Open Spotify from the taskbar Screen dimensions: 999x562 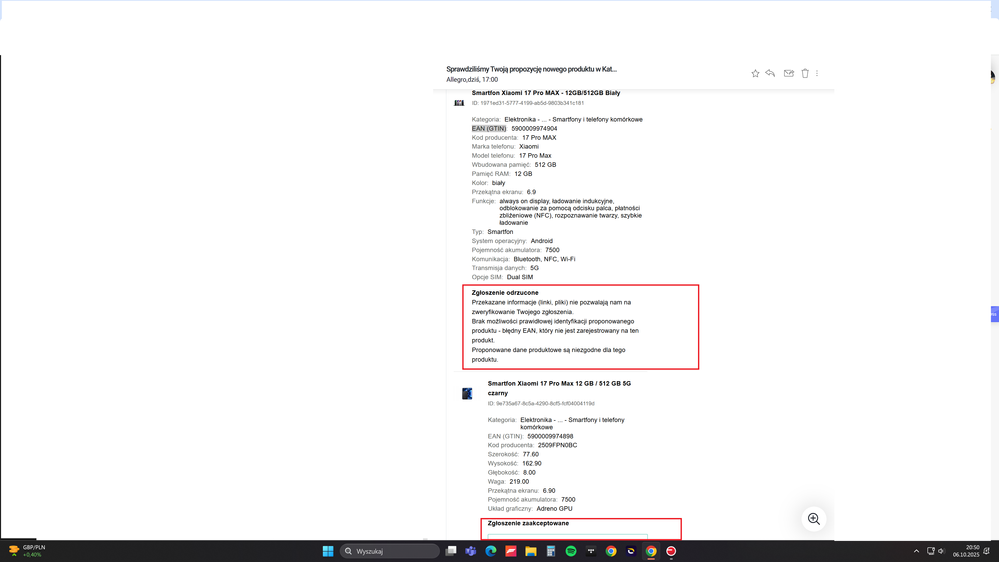[571, 551]
